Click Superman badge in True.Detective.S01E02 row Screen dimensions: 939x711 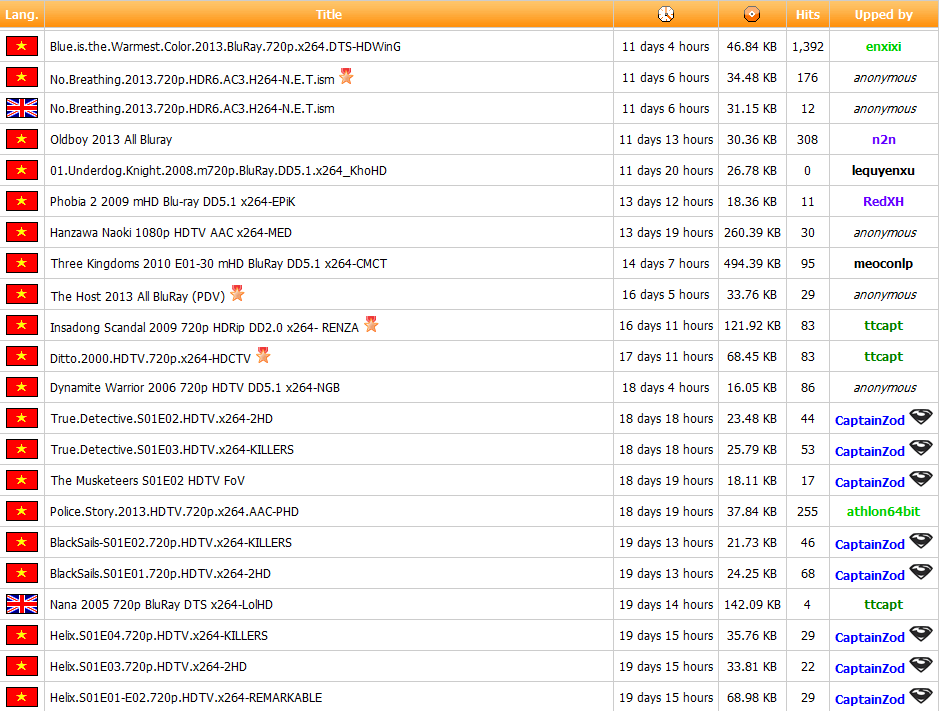pyautogui.click(x=920, y=416)
